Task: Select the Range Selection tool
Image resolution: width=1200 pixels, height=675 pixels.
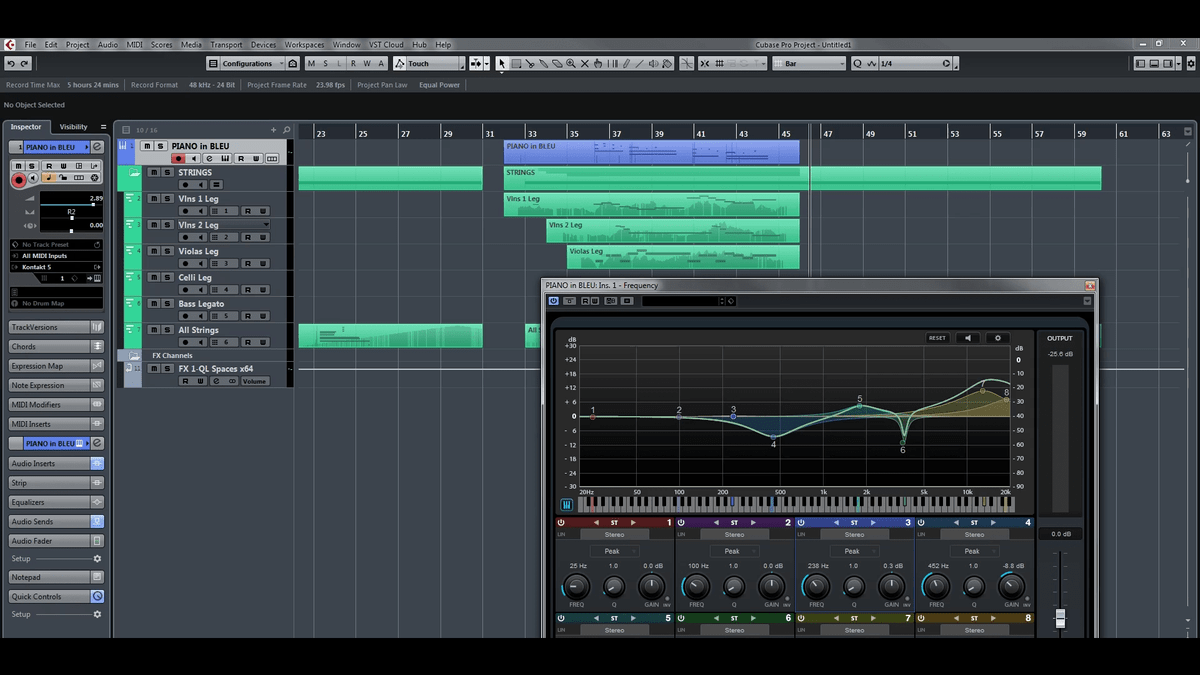Action: pyautogui.click(x=516, y=63)
